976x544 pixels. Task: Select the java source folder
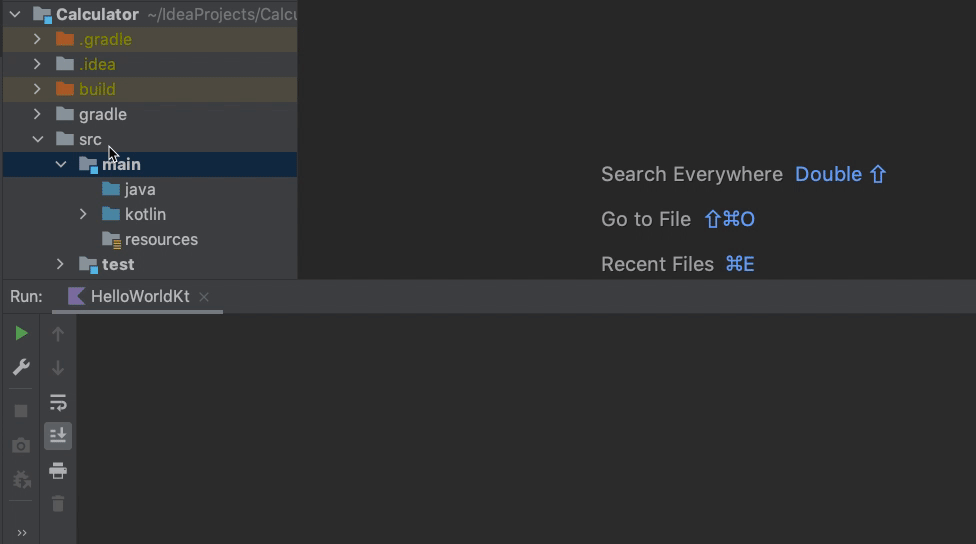coord(139,189)
